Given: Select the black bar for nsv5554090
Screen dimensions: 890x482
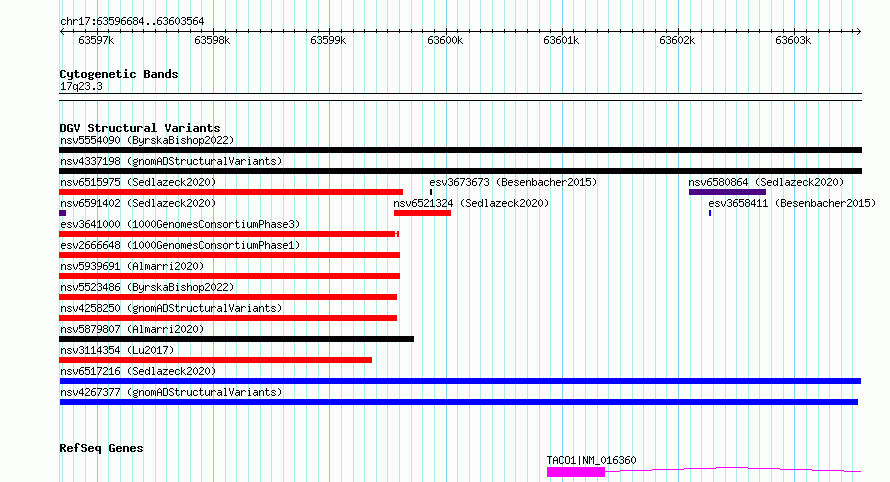Looking at the screenshot, I should 460,150.
